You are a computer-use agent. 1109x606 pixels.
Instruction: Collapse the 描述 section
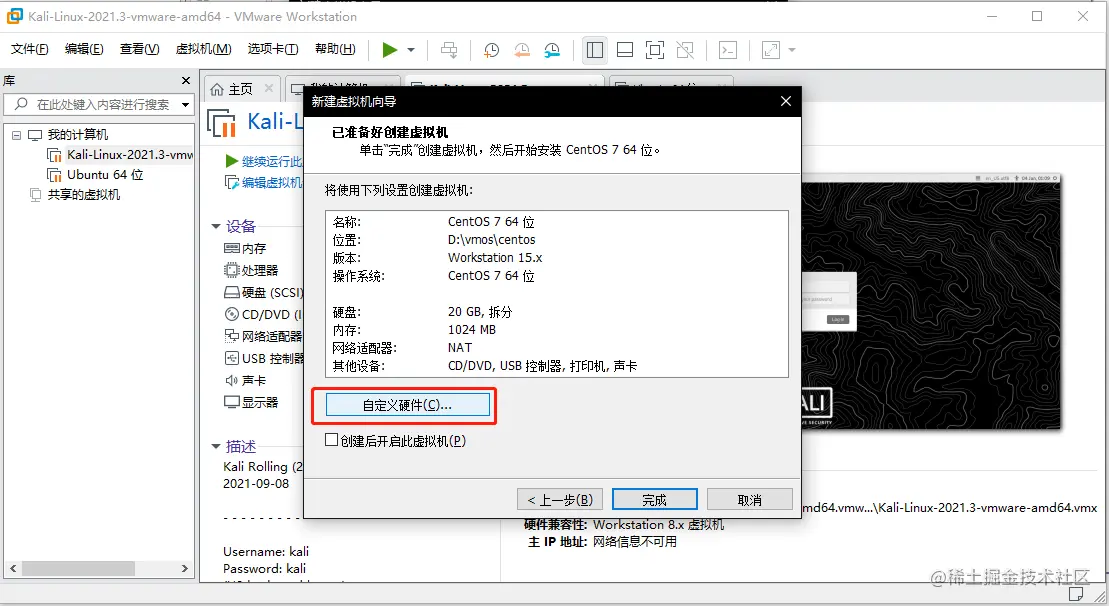[x=216, y=446]
